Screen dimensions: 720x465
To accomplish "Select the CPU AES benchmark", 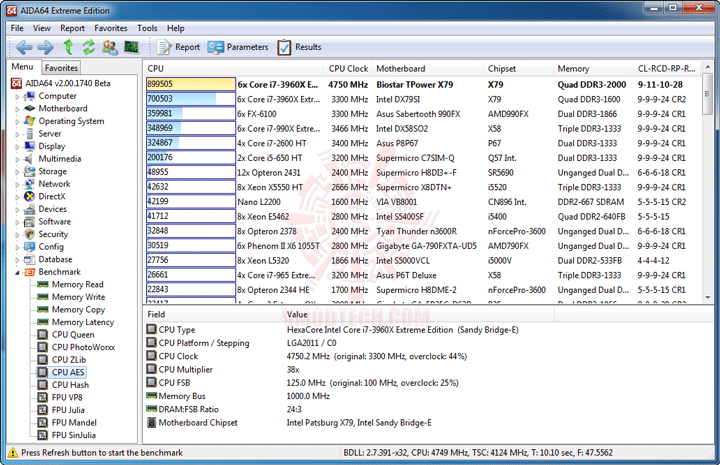I will [68, 372].
